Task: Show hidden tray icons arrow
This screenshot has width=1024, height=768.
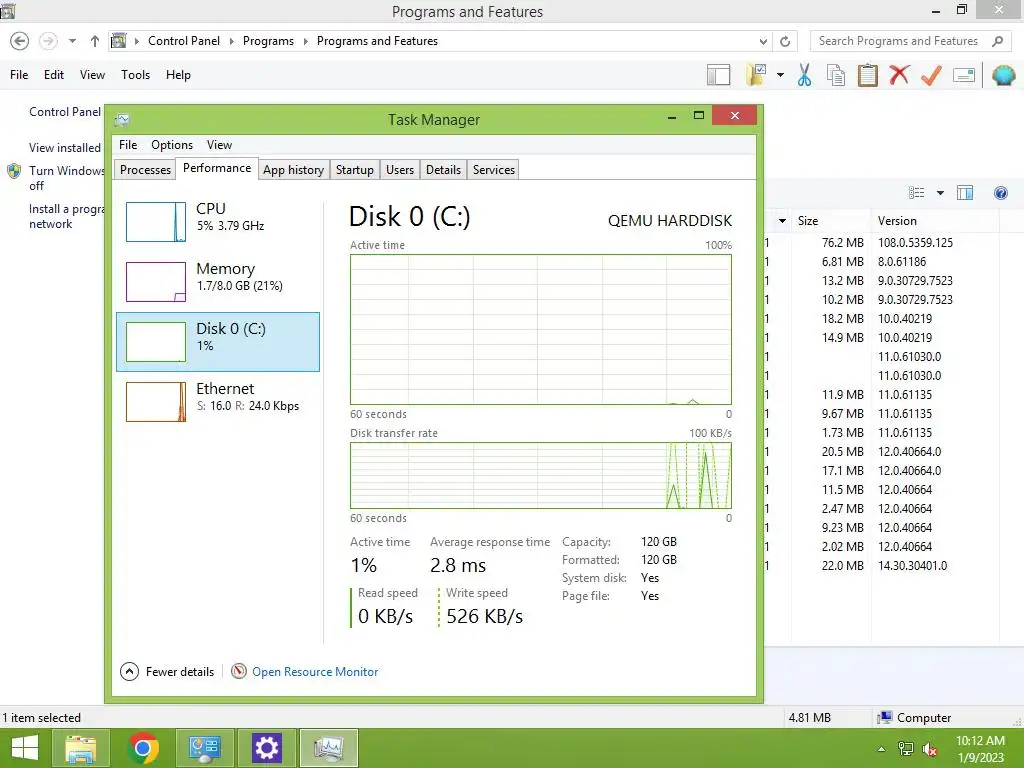Action: tap(881, 749)
